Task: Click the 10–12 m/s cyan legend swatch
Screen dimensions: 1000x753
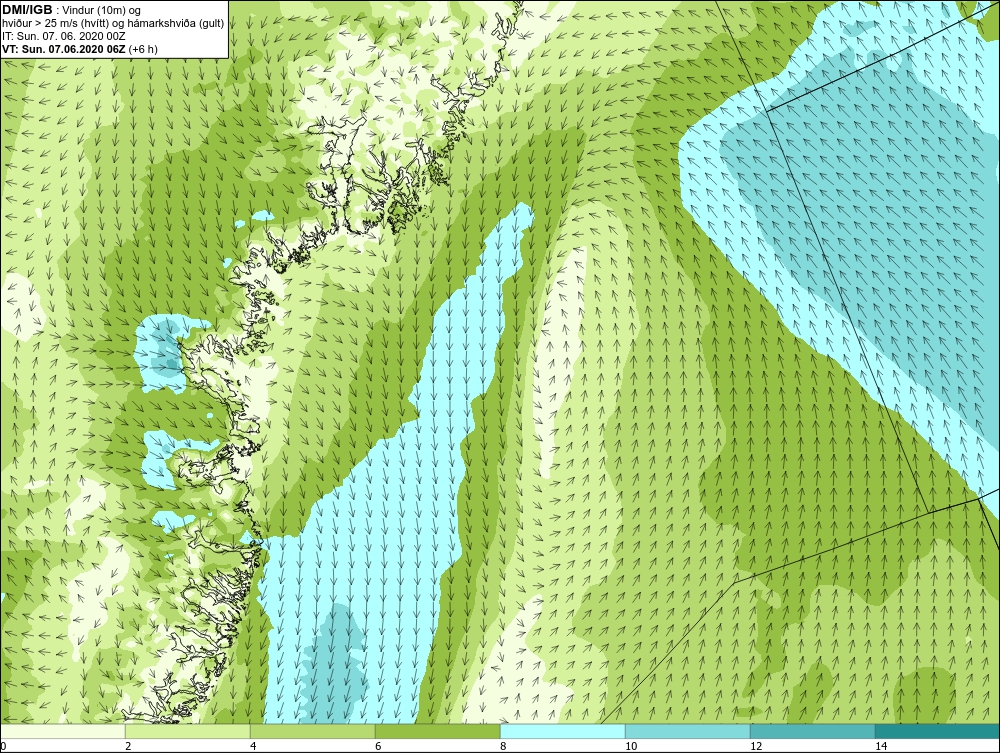Action: (688, 731)
